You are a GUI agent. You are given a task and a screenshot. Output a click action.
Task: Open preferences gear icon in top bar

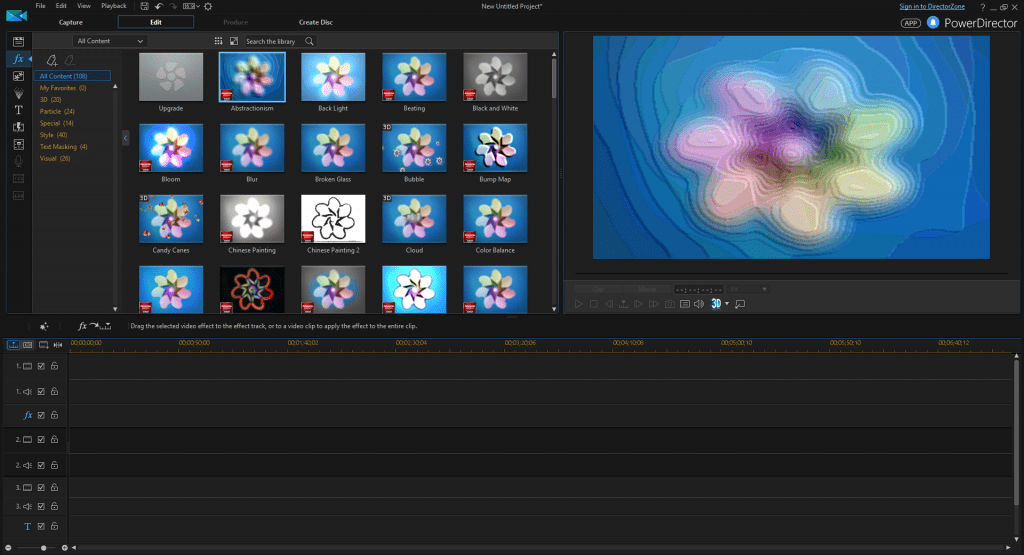[208, 6]
